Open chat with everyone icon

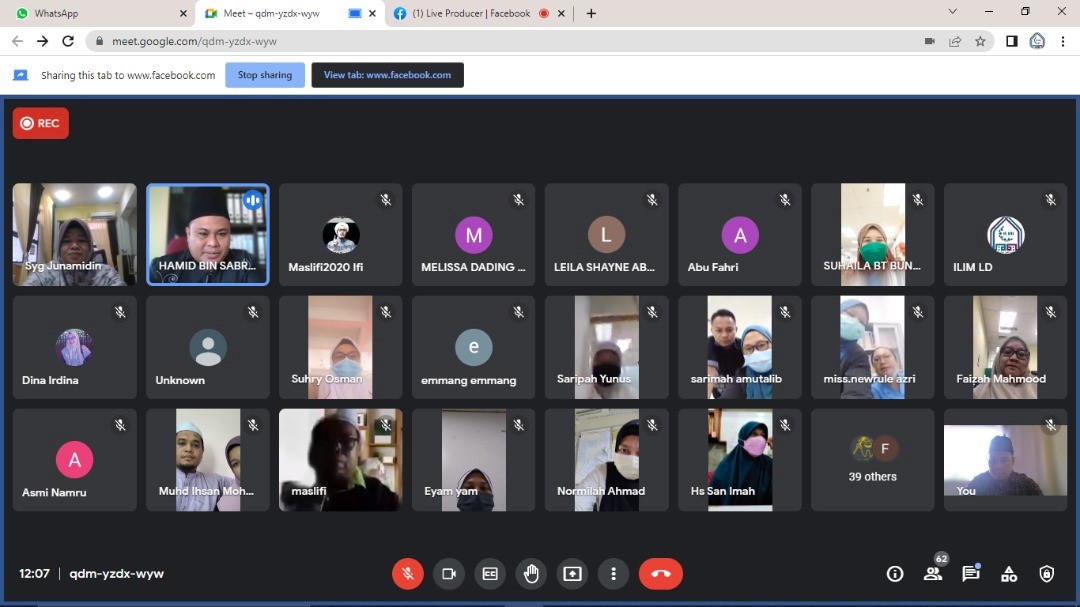971,573
